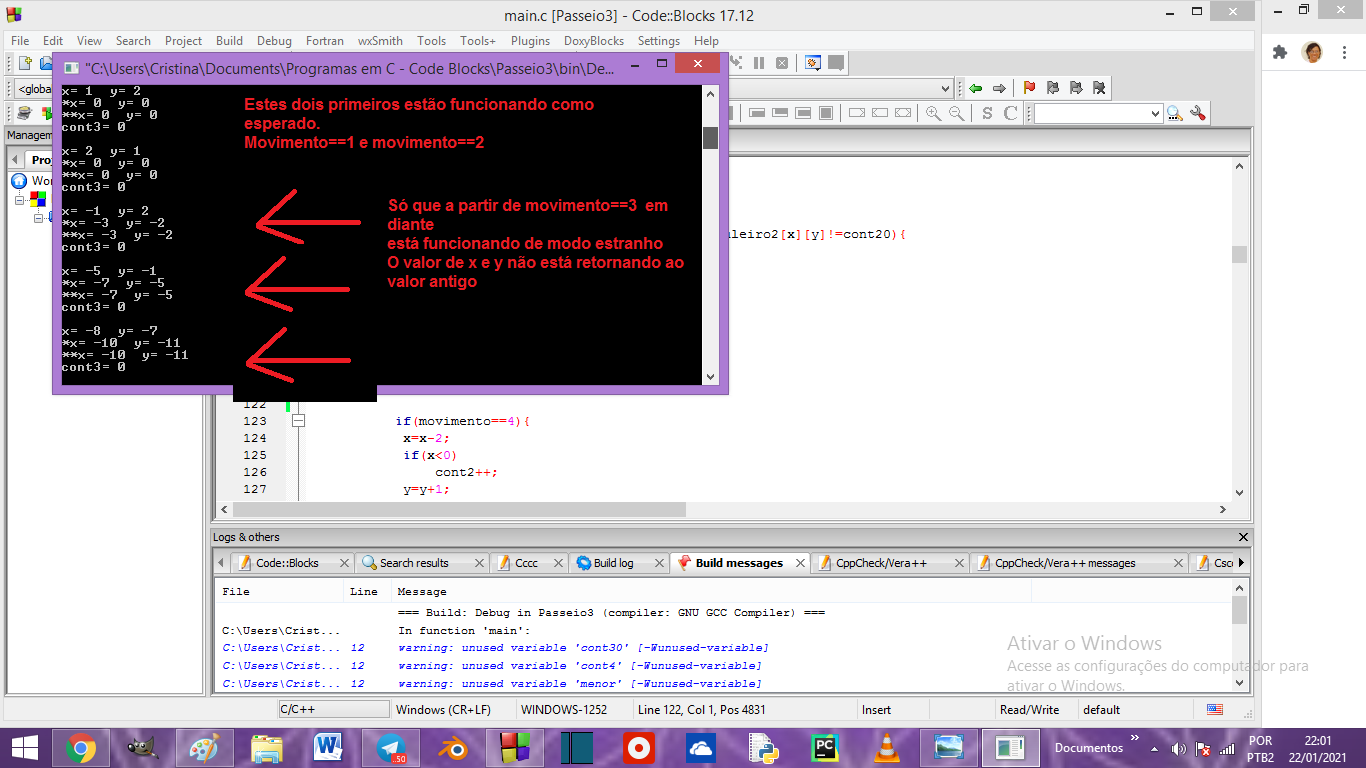This screenshot has height=768, width=1366.
Task: Click the zoom out magnifier icon
Action: 957,114
